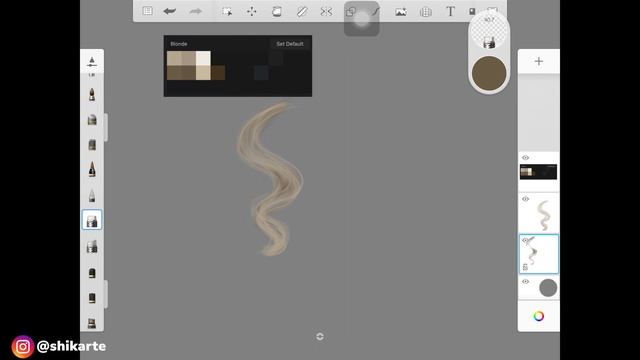Tap the lower handle on brush palette
The width and height of the screenshot is (640, 360).
[x=106, y=294]
